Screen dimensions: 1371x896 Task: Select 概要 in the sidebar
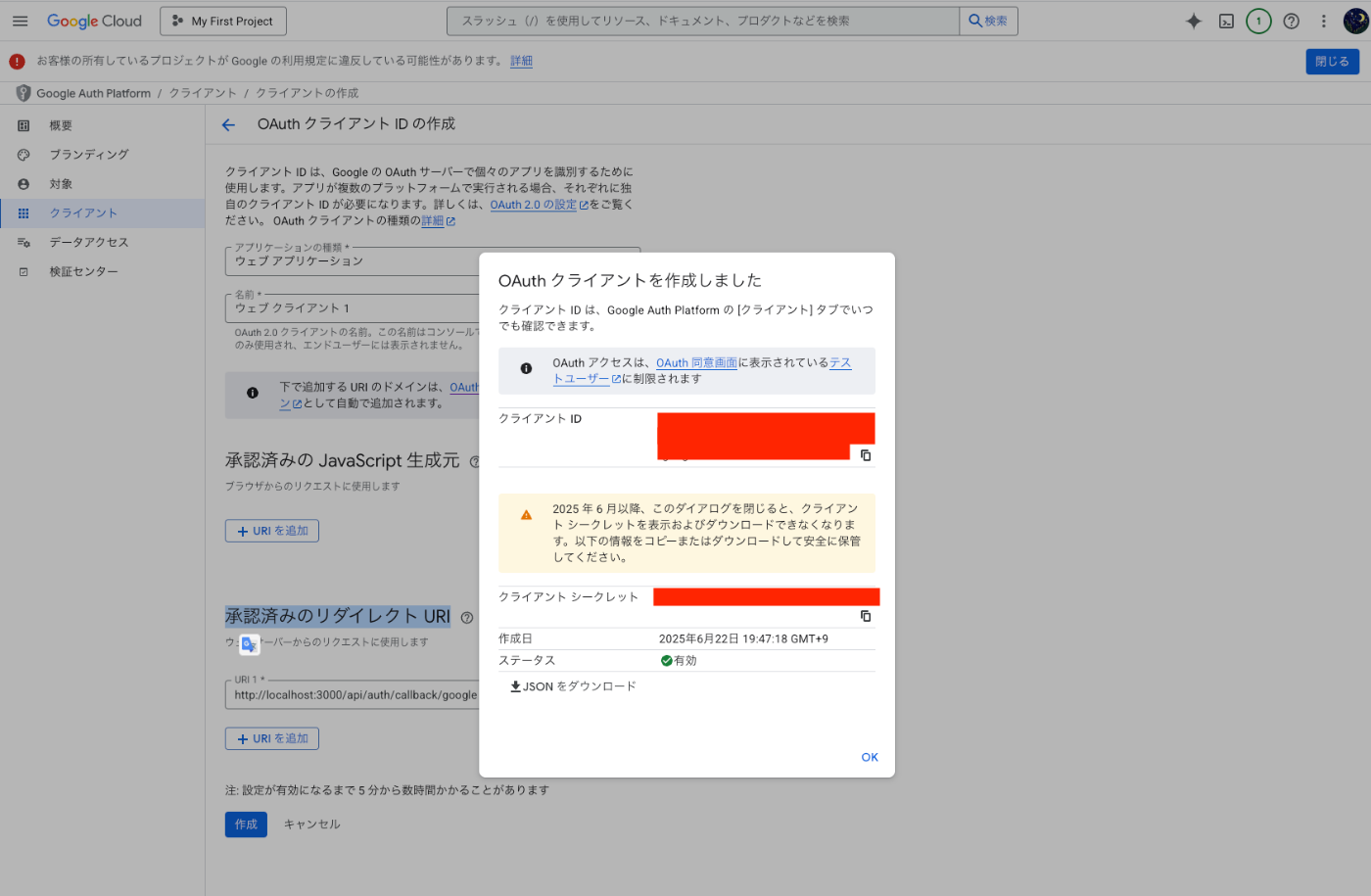[x=103, y=125]
